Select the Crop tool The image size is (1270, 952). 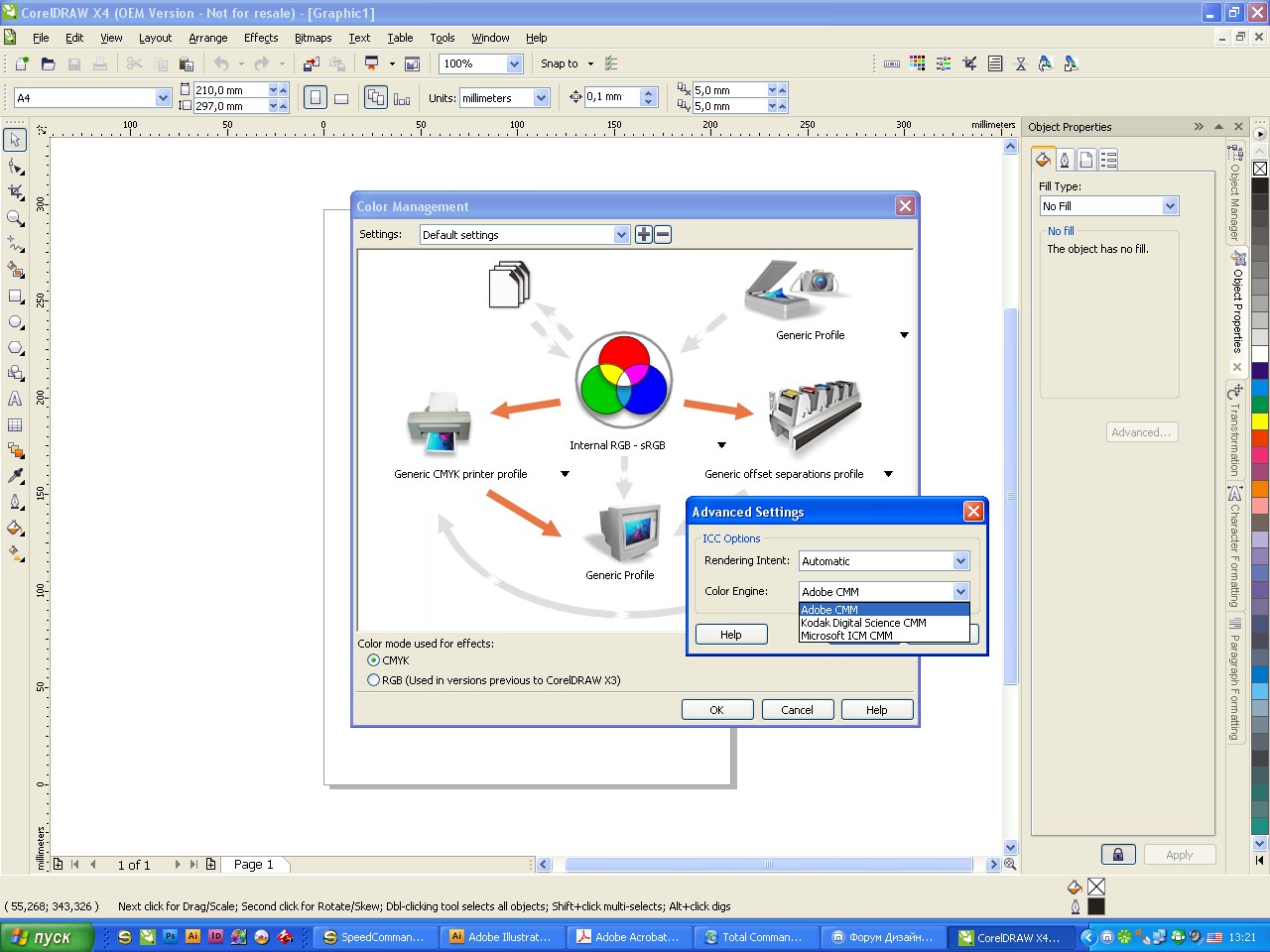tap(15, 191)
